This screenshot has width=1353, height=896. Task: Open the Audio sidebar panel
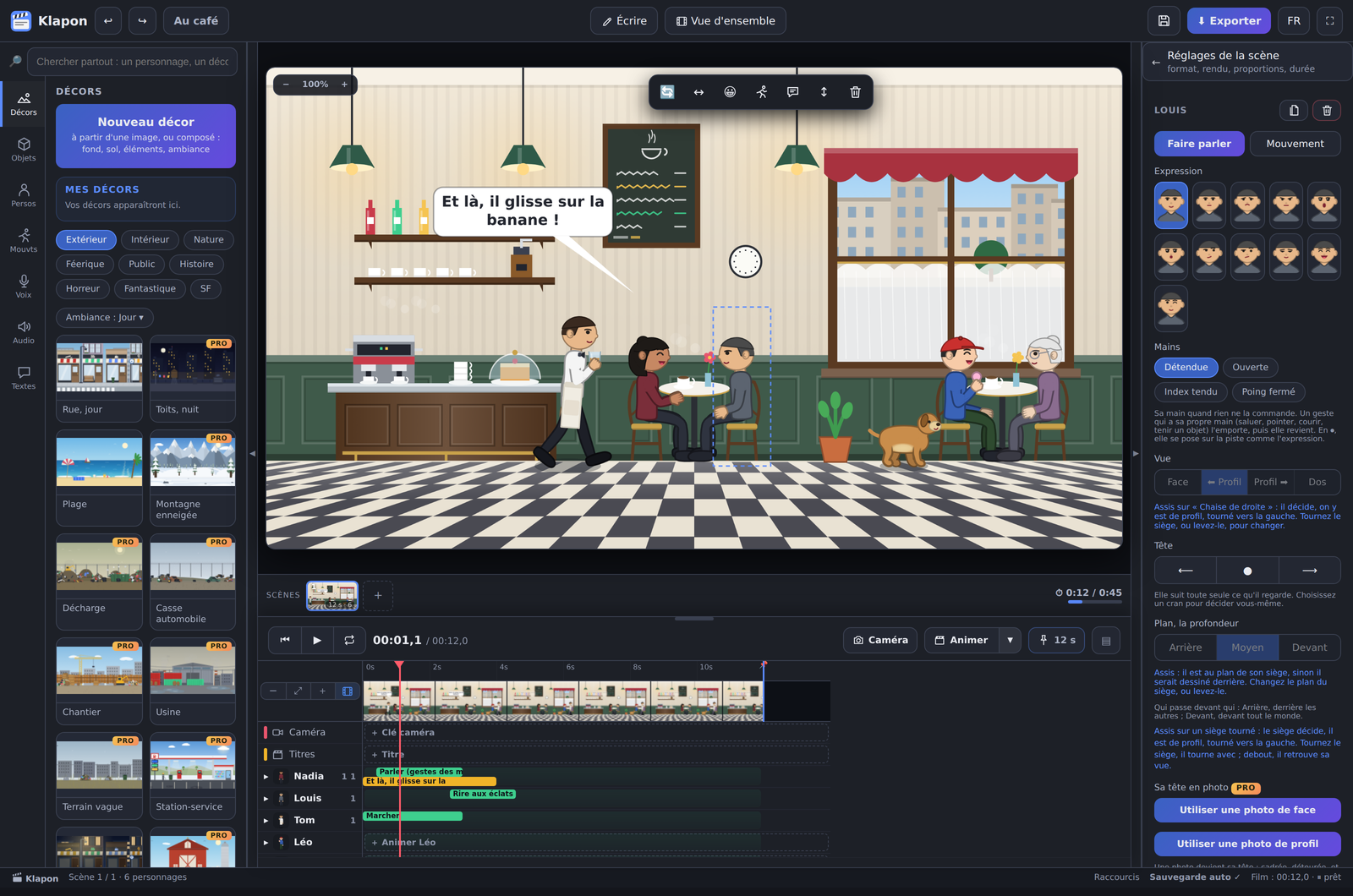click(24, 332)
